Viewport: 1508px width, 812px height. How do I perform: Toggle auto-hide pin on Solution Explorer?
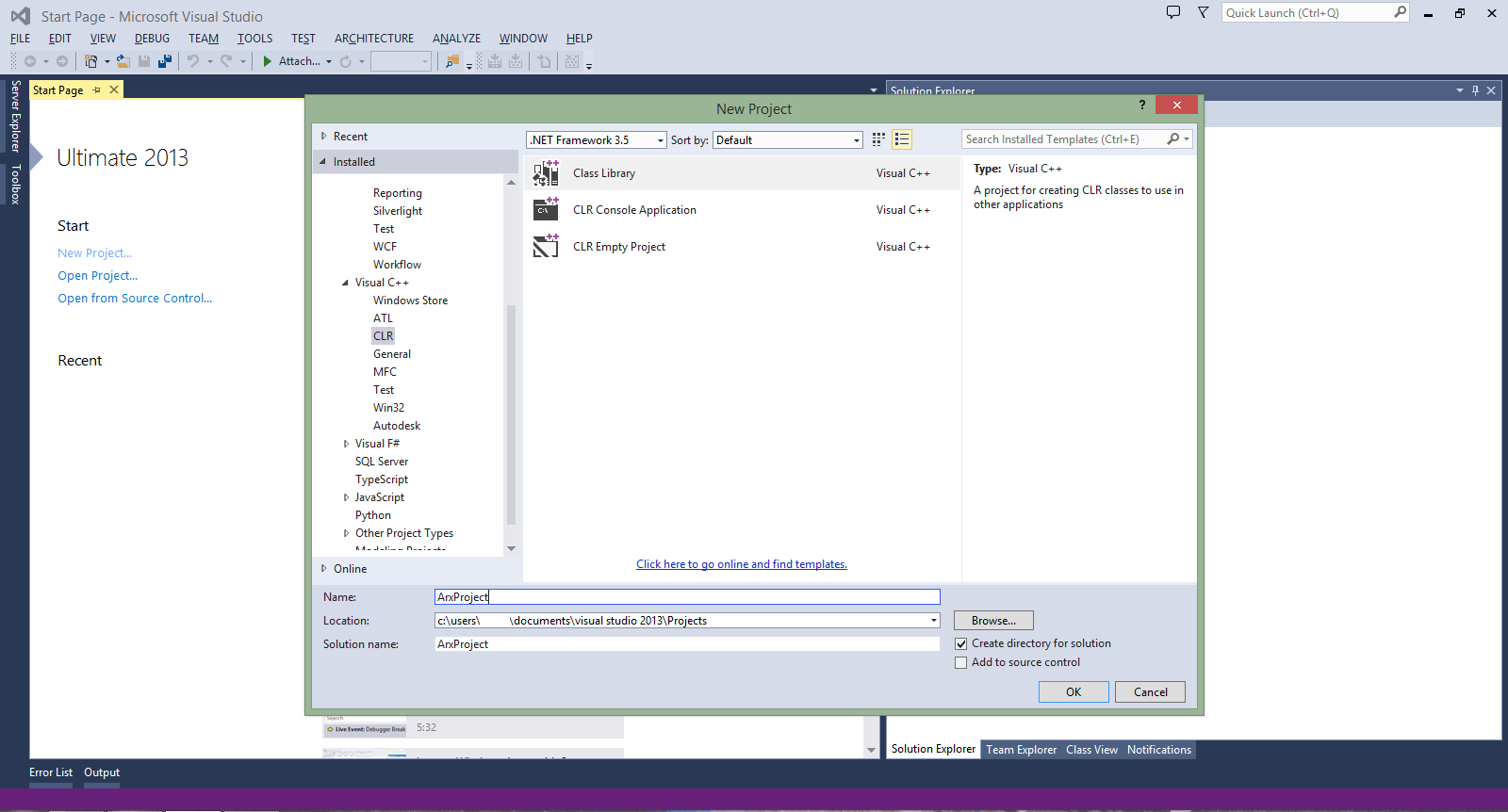click(x=1475, y=90)
